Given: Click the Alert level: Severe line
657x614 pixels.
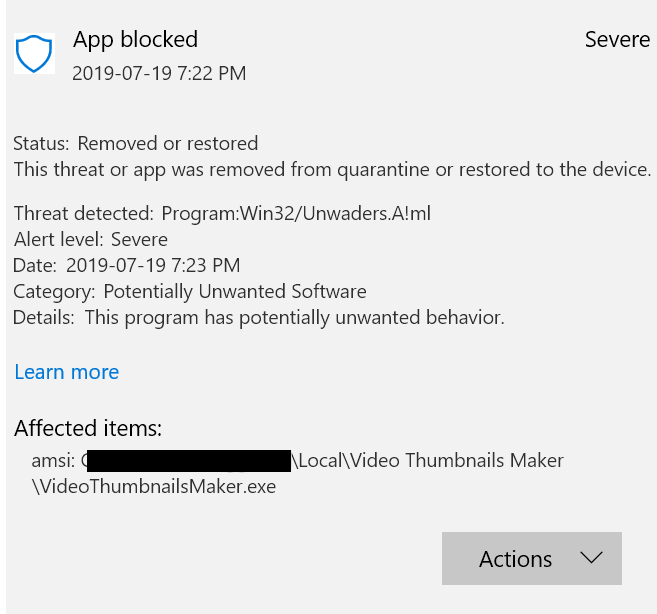Looking at the screenshot, I should pos(91,240).
